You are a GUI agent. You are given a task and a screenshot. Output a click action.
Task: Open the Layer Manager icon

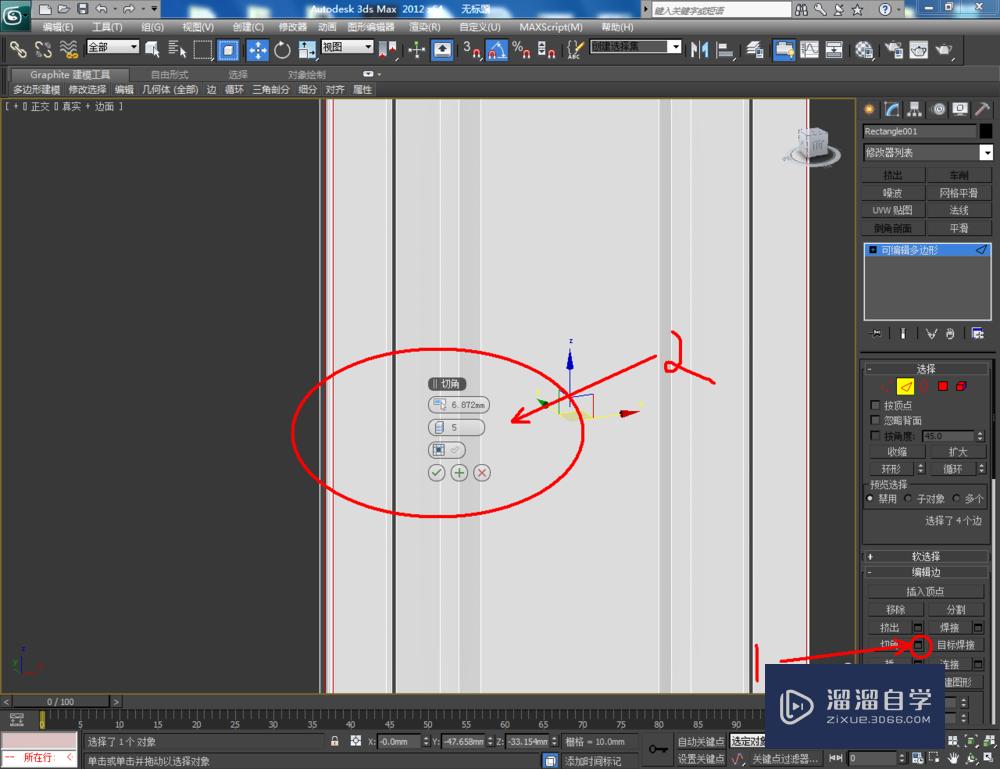pyautogui.click(x=755, y=49)
